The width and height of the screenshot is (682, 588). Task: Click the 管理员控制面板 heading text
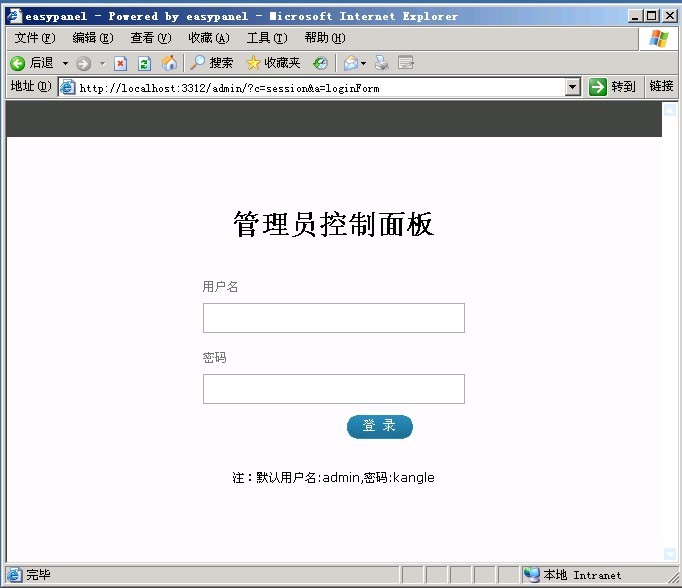click(334, 224)
